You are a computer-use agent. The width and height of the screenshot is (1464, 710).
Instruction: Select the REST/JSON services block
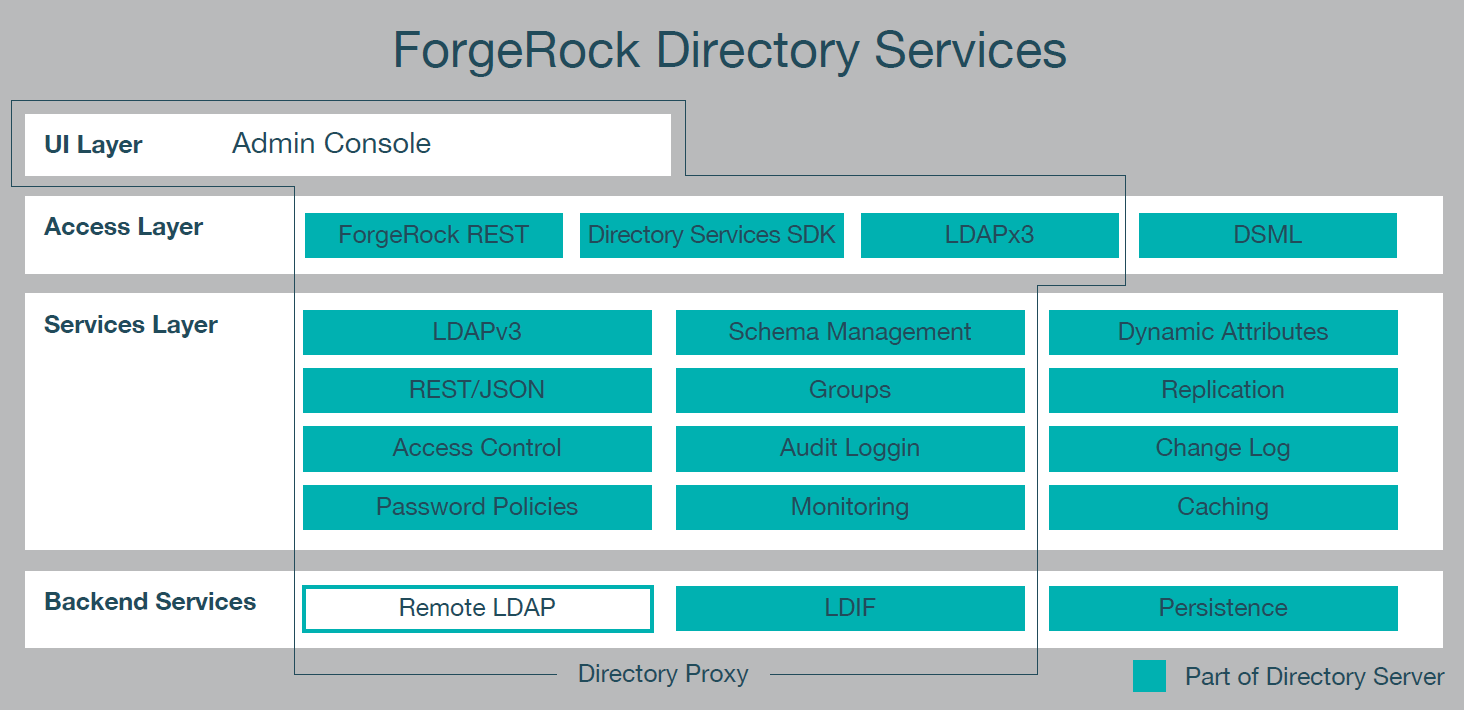(477, 390)
